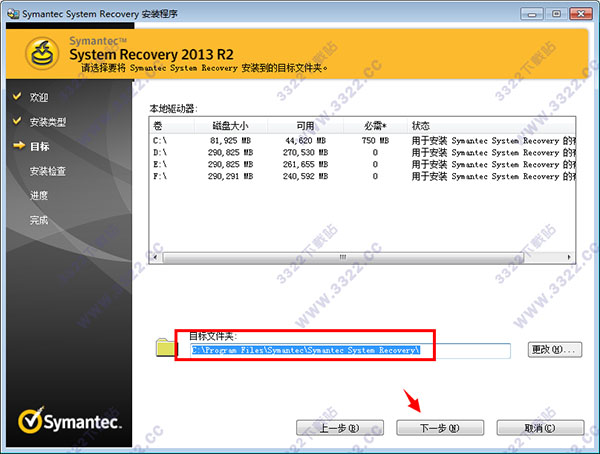Click the scrollbar left arrow
Screen dimensions: 600x454
point(155,257)
